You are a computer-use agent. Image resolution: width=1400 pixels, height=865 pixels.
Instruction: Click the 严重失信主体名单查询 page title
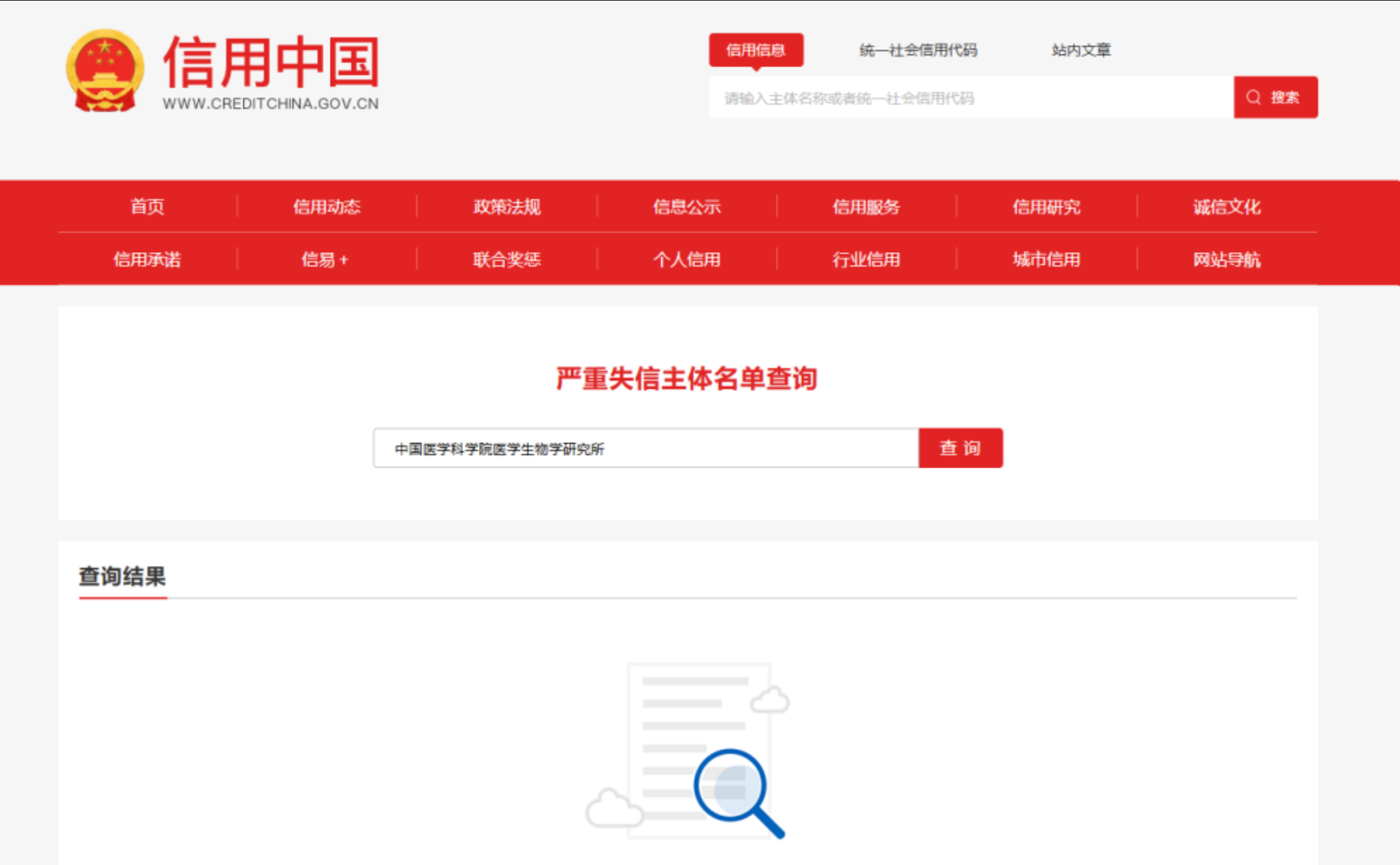coord(687,379)
